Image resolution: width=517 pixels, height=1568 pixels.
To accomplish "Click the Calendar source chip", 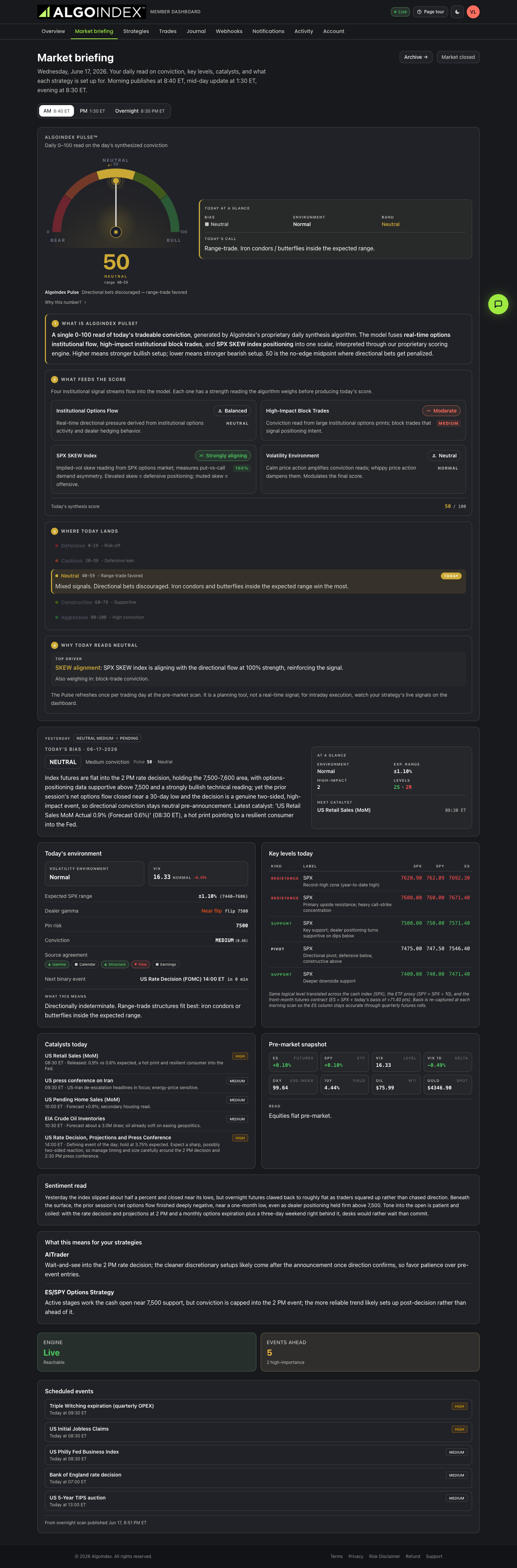I will pyautogui.click(x=85, y=964).
